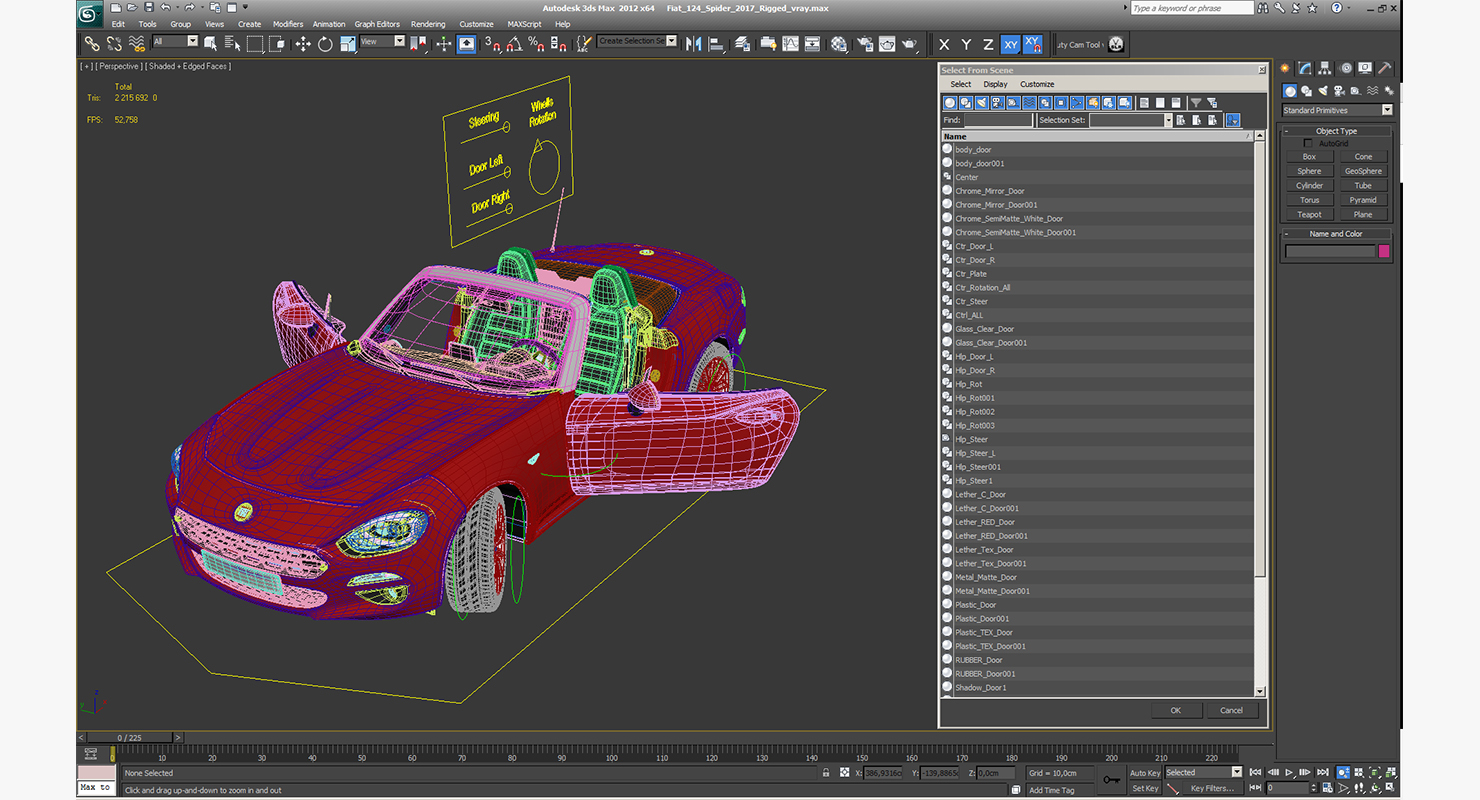1480x800 pixels.
Task: Open the Rendering menu
Action: pos(428,24)
